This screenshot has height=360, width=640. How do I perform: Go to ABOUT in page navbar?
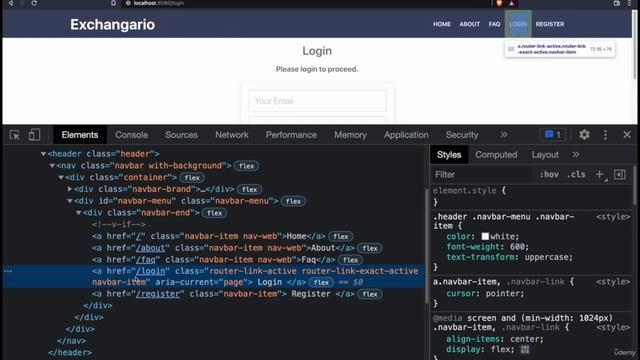(469, 24)
